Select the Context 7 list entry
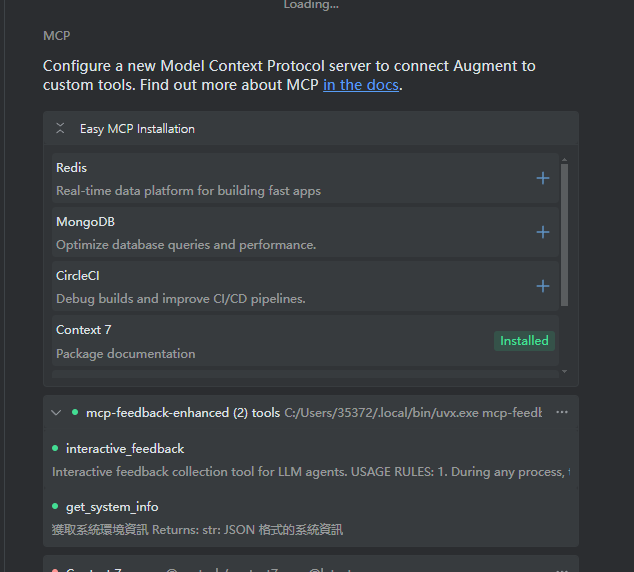This screenshot has width=634, height=572. (x=305, y=341)
